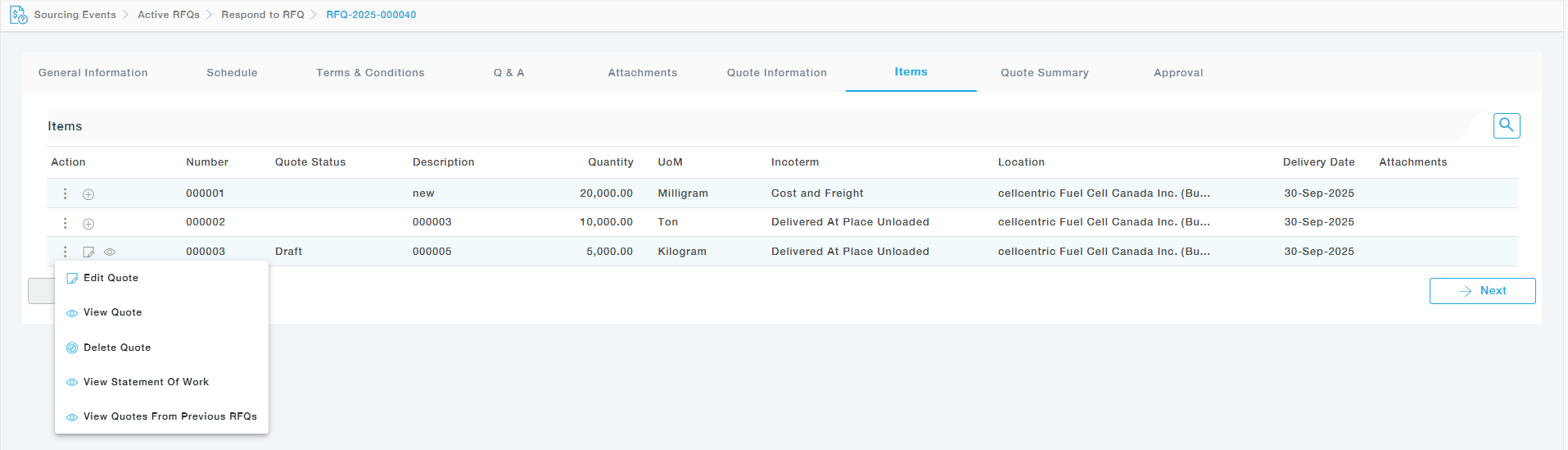Select View Quote in the popup menu
Screen dimensions: 1568x450
coord(112,312)
